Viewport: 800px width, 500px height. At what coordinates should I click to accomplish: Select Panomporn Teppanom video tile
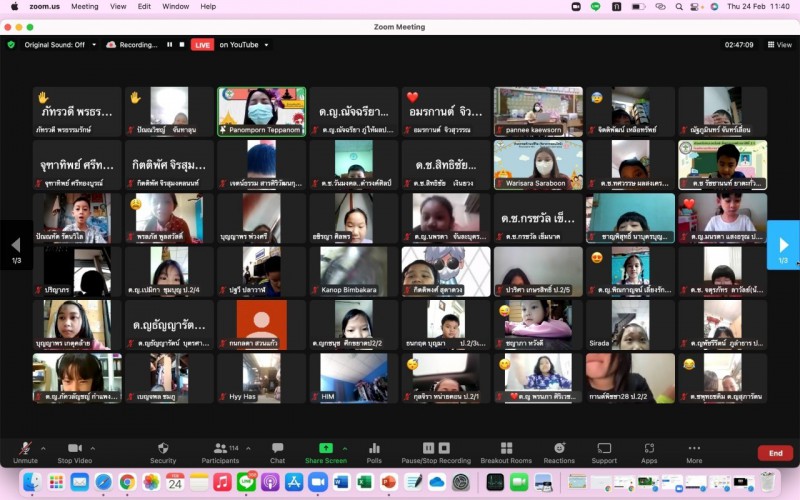261,111
